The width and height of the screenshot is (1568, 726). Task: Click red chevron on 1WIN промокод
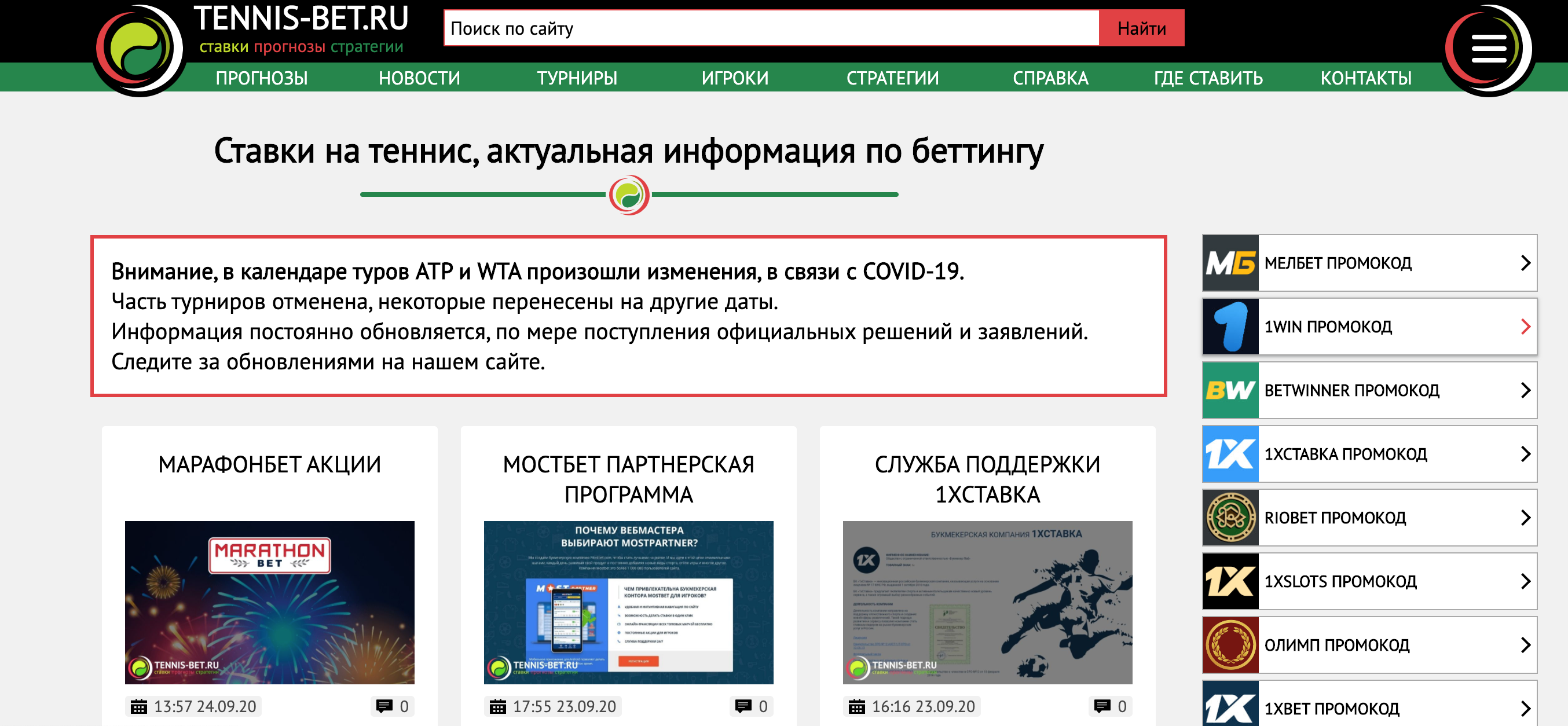click(1525, 327)
